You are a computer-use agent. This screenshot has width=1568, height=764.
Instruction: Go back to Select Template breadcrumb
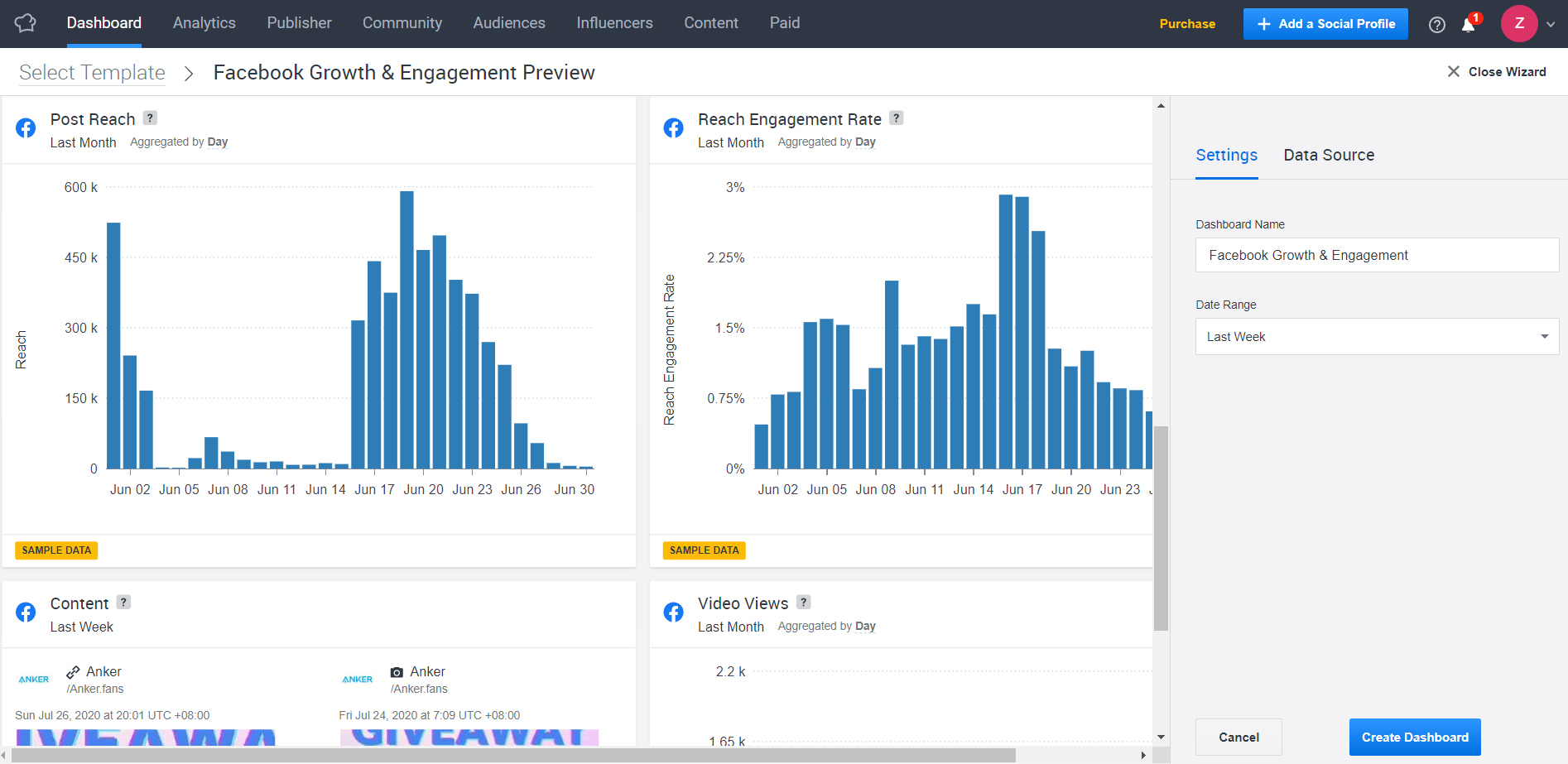(x=92, y=73)
